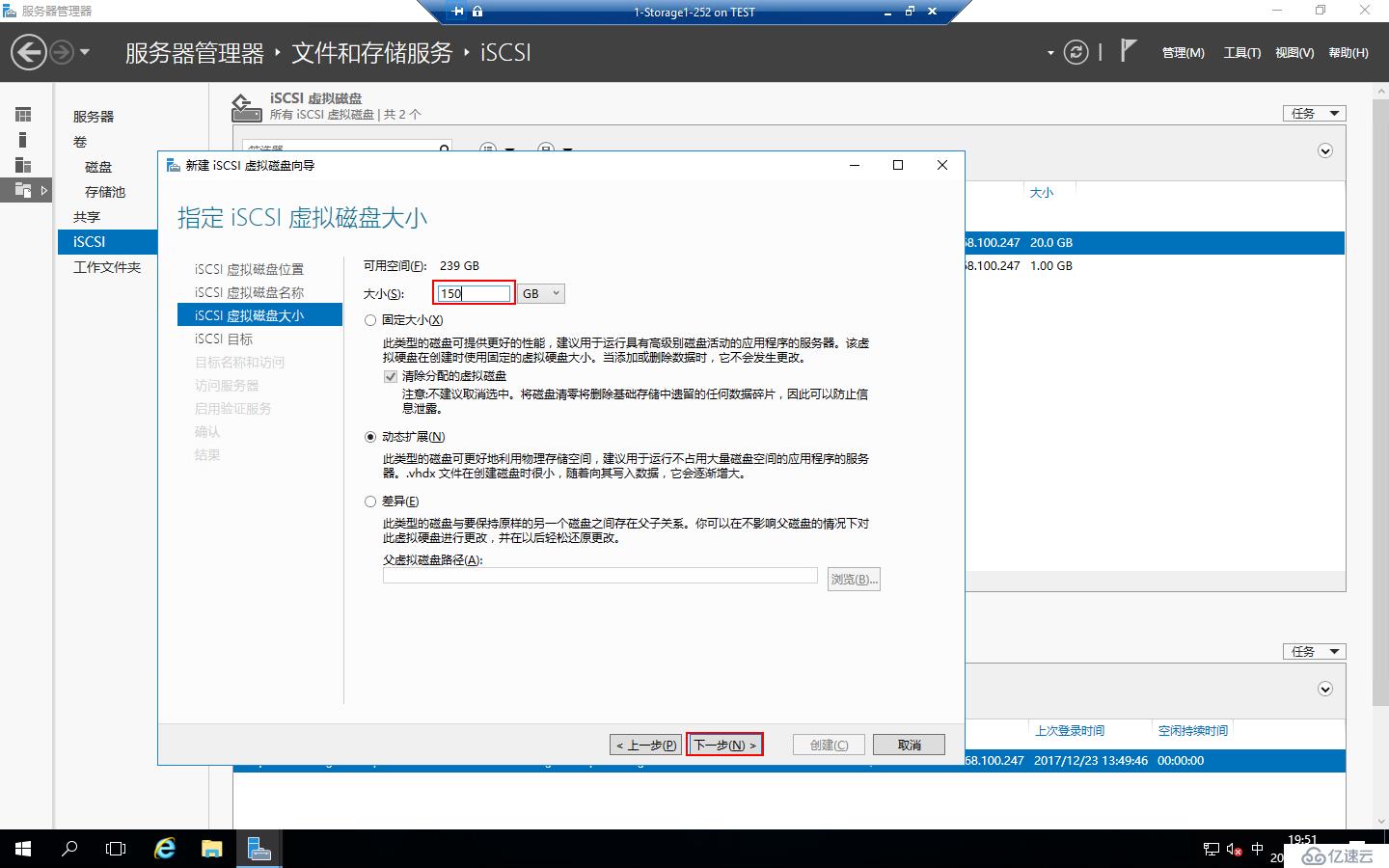The image size is (1389, 868).
Task: Open 服务器 in the sidebar
Action: click(94, 117)
